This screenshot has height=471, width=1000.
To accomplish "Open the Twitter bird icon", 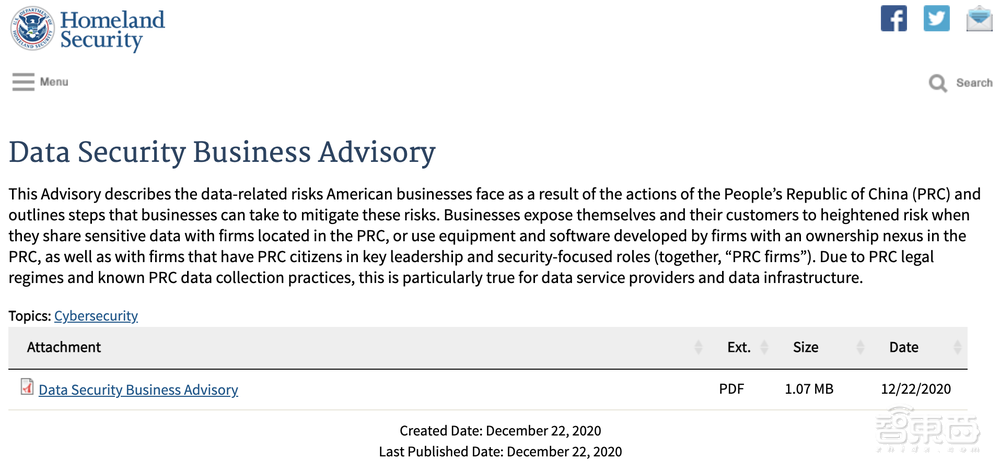I will [936, 18].
